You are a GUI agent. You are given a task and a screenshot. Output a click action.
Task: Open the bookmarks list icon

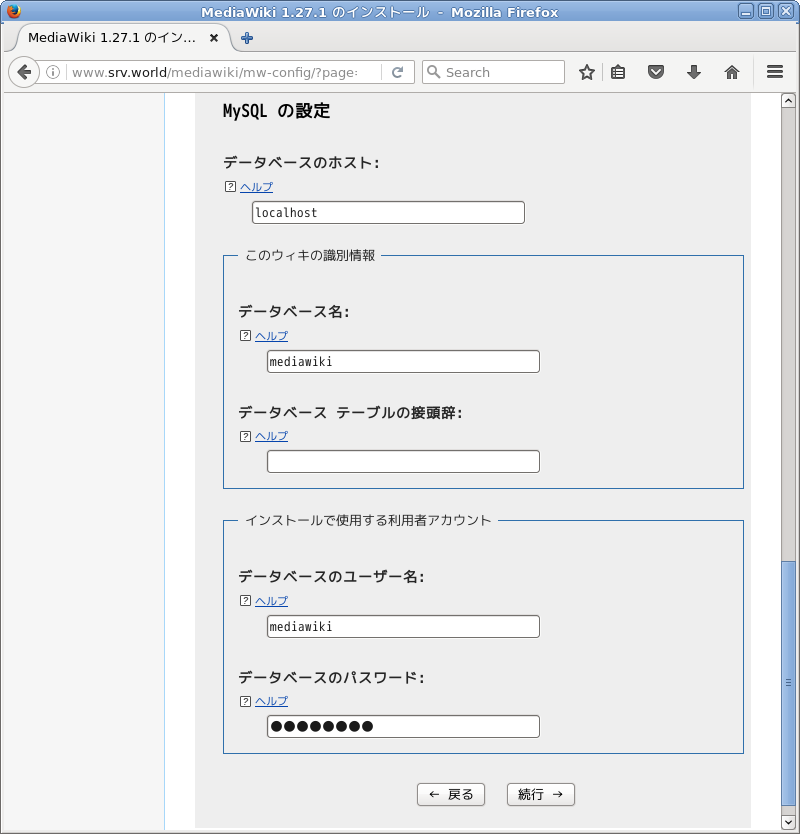618,72
